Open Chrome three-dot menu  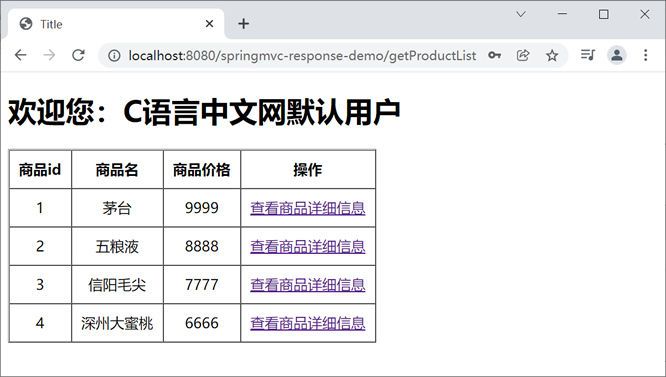[646, 55]
